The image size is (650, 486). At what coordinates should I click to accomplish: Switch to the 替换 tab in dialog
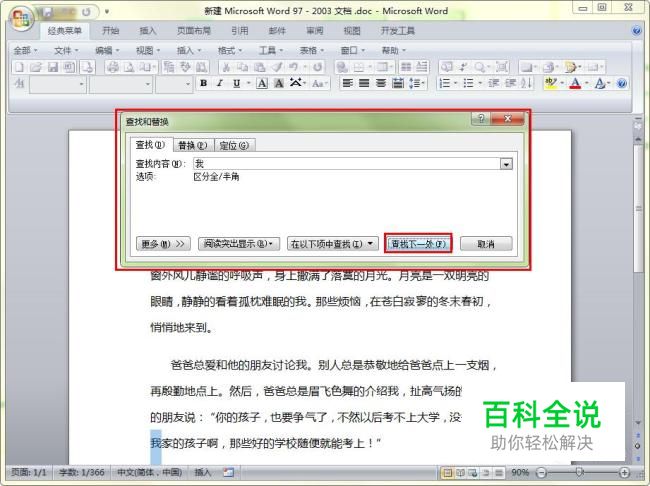[x=193, y=145]
